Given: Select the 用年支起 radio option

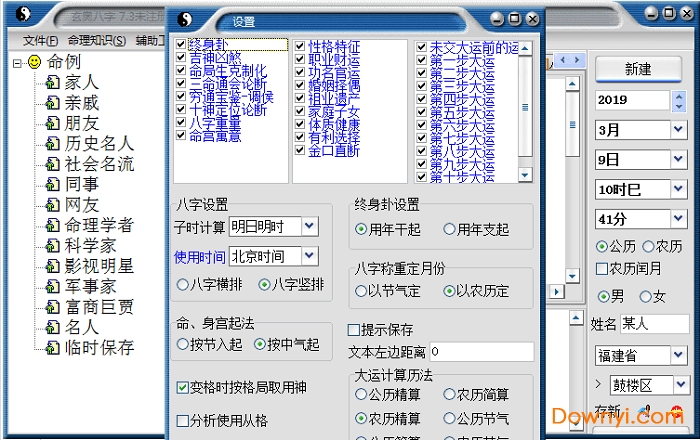Looking at the screenshot, I should coord(449,229).
